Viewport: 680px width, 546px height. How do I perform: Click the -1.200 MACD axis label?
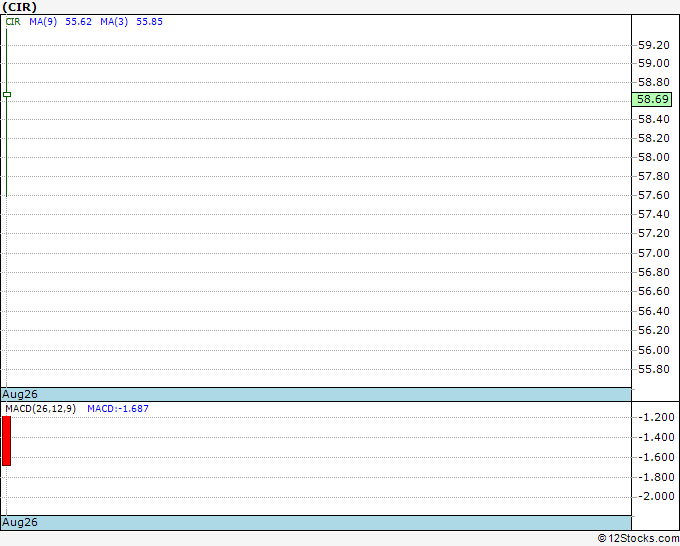(x=656, y=418)
